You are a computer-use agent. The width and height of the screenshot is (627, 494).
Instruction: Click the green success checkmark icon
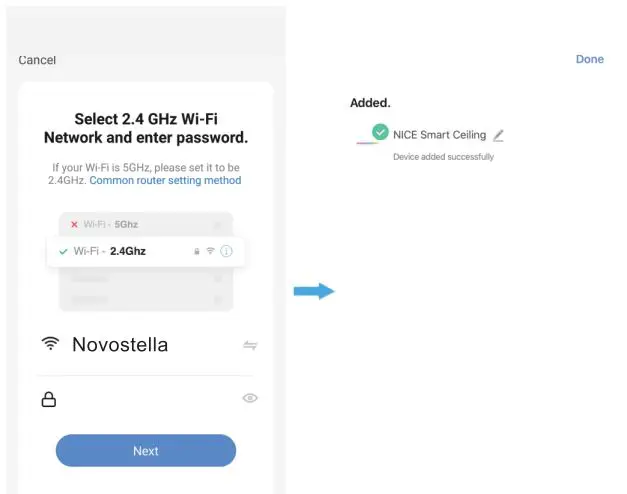[379, 132]
